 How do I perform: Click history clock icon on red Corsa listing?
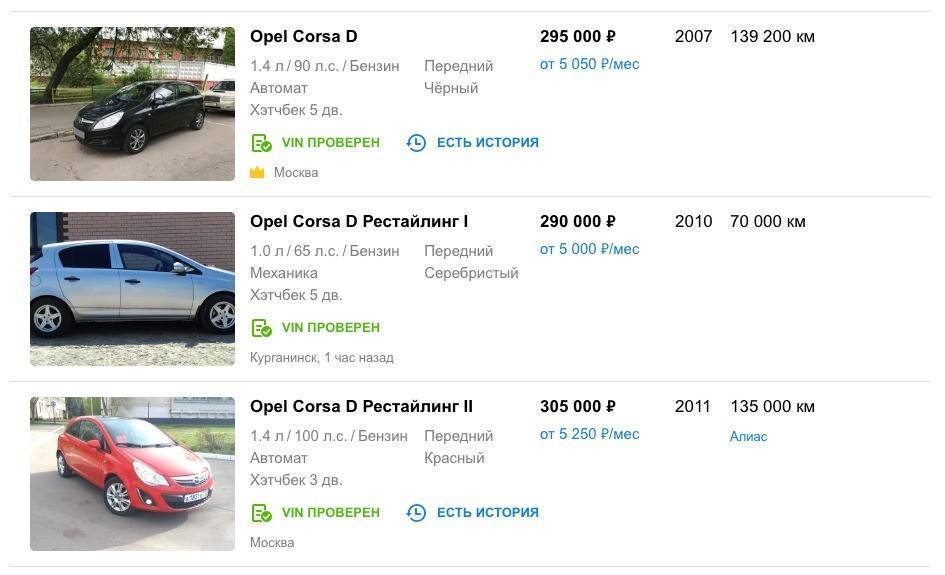tap(416, 513)
